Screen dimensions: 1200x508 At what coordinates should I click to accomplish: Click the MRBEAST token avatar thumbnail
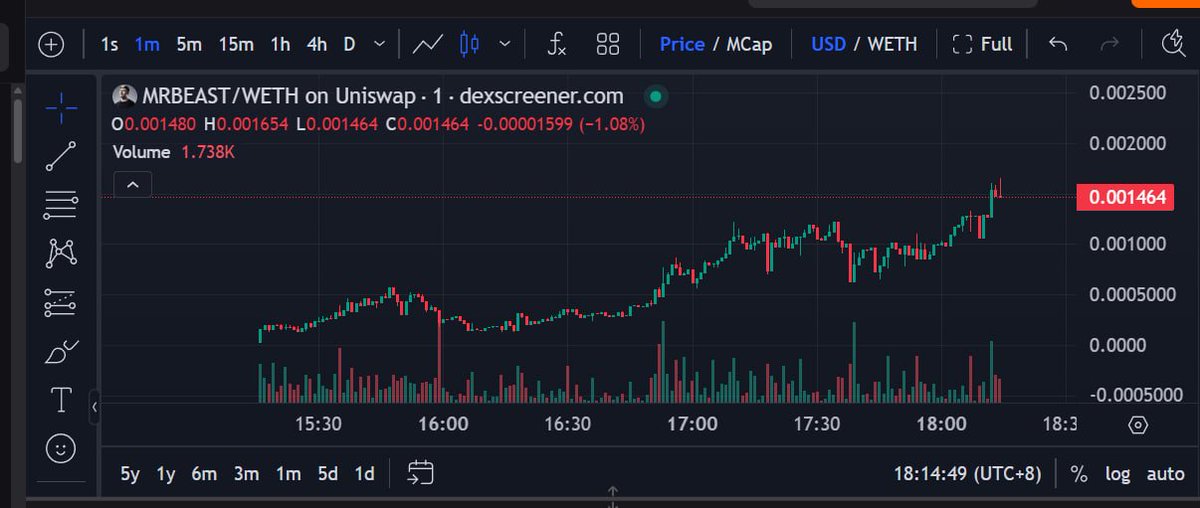[125, 97]
